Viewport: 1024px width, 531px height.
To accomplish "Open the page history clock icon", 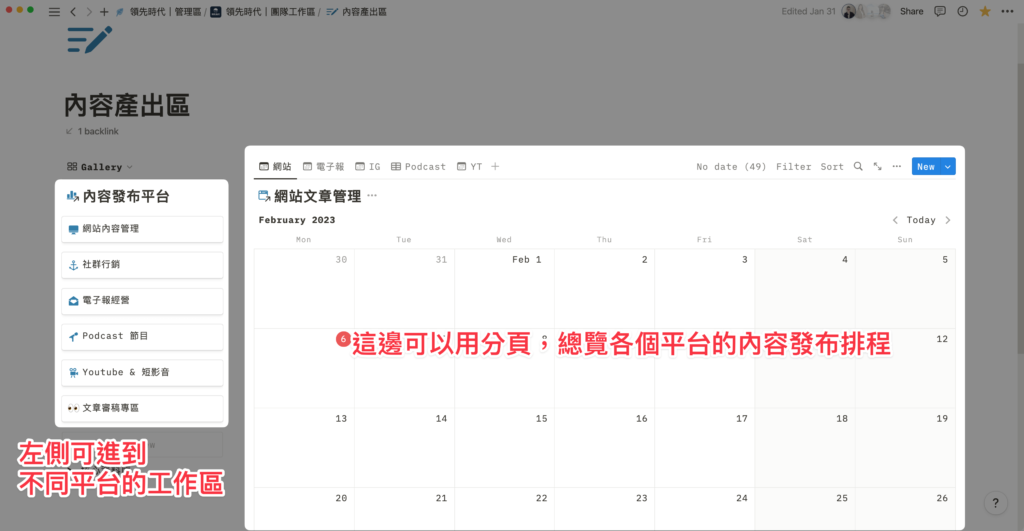I will 963,11.
